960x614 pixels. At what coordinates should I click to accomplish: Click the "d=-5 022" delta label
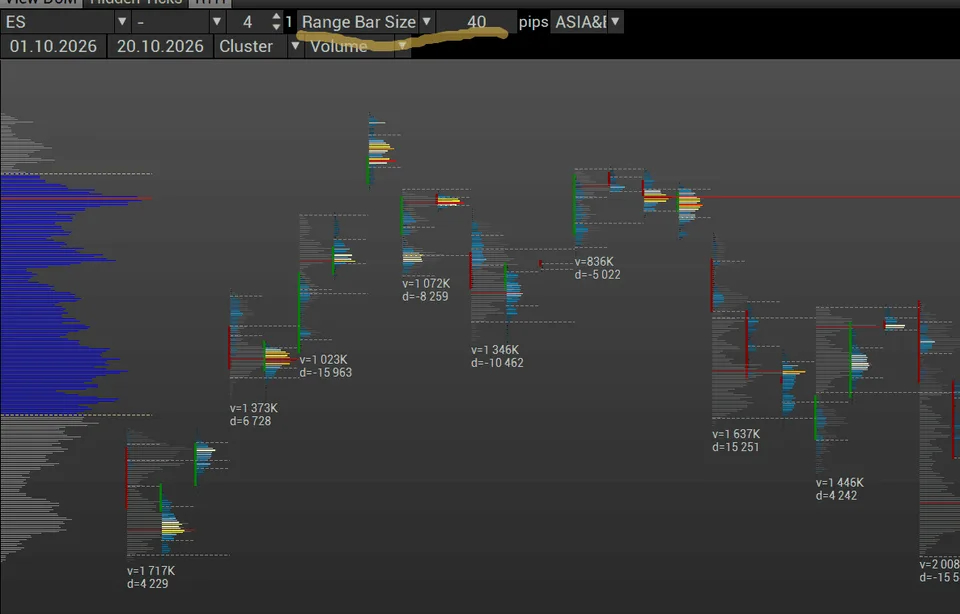point(598,274)
